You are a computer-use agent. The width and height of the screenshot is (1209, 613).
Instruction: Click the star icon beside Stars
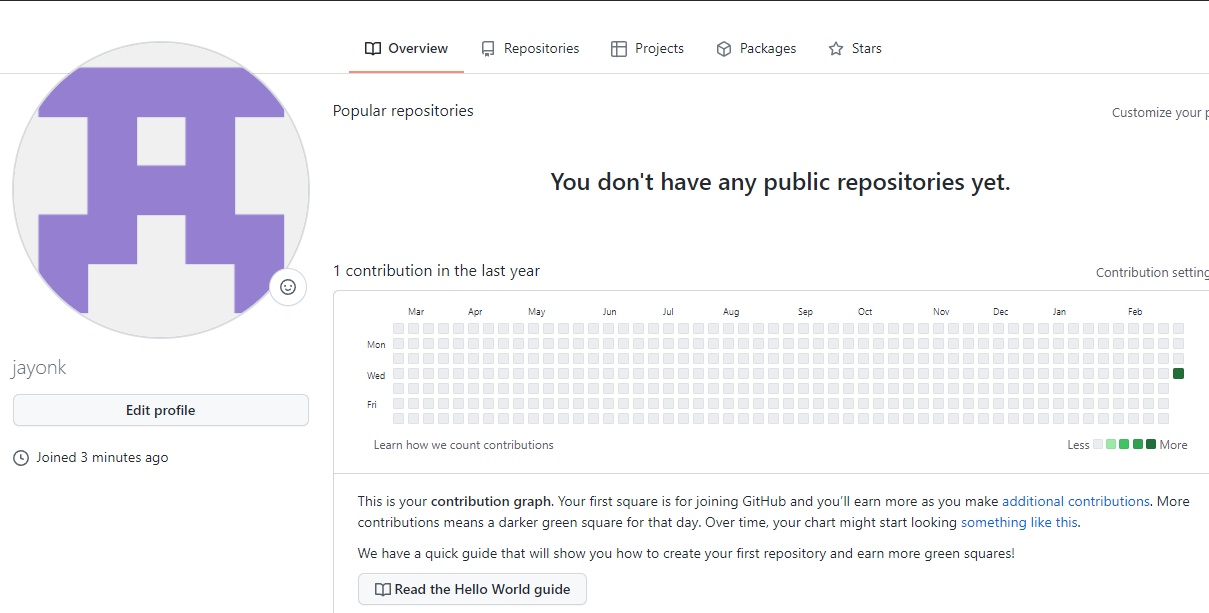click(836, 48)
